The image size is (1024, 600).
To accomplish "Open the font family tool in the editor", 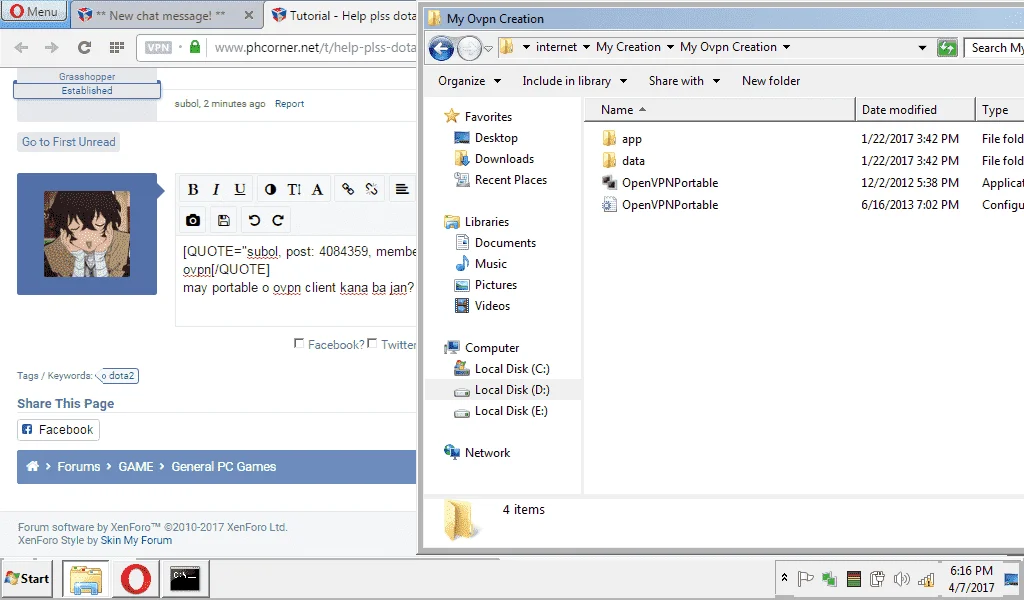I will (317, 189).
